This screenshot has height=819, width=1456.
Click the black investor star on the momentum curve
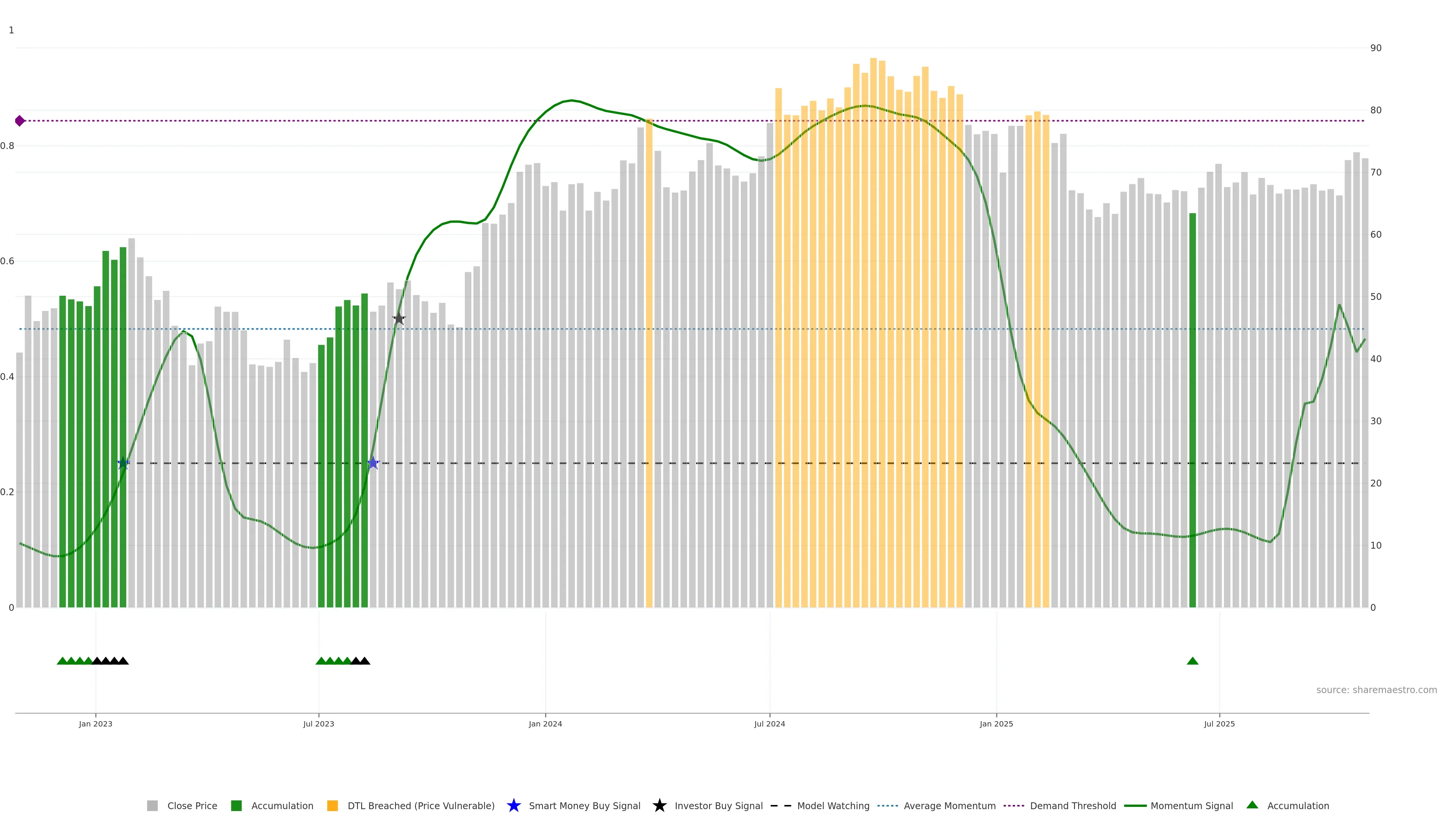399,318
